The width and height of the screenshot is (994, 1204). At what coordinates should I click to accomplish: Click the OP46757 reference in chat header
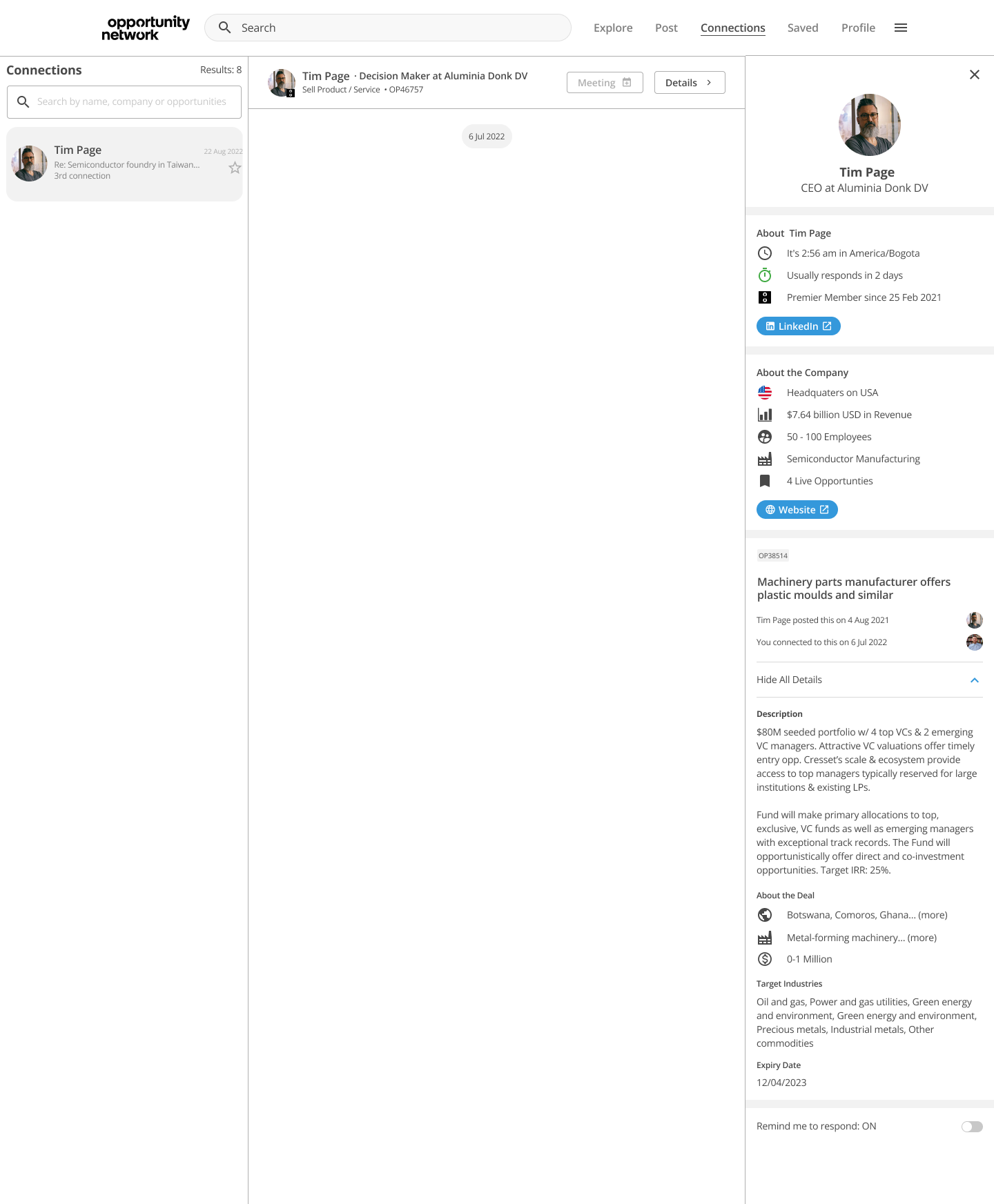406,90
